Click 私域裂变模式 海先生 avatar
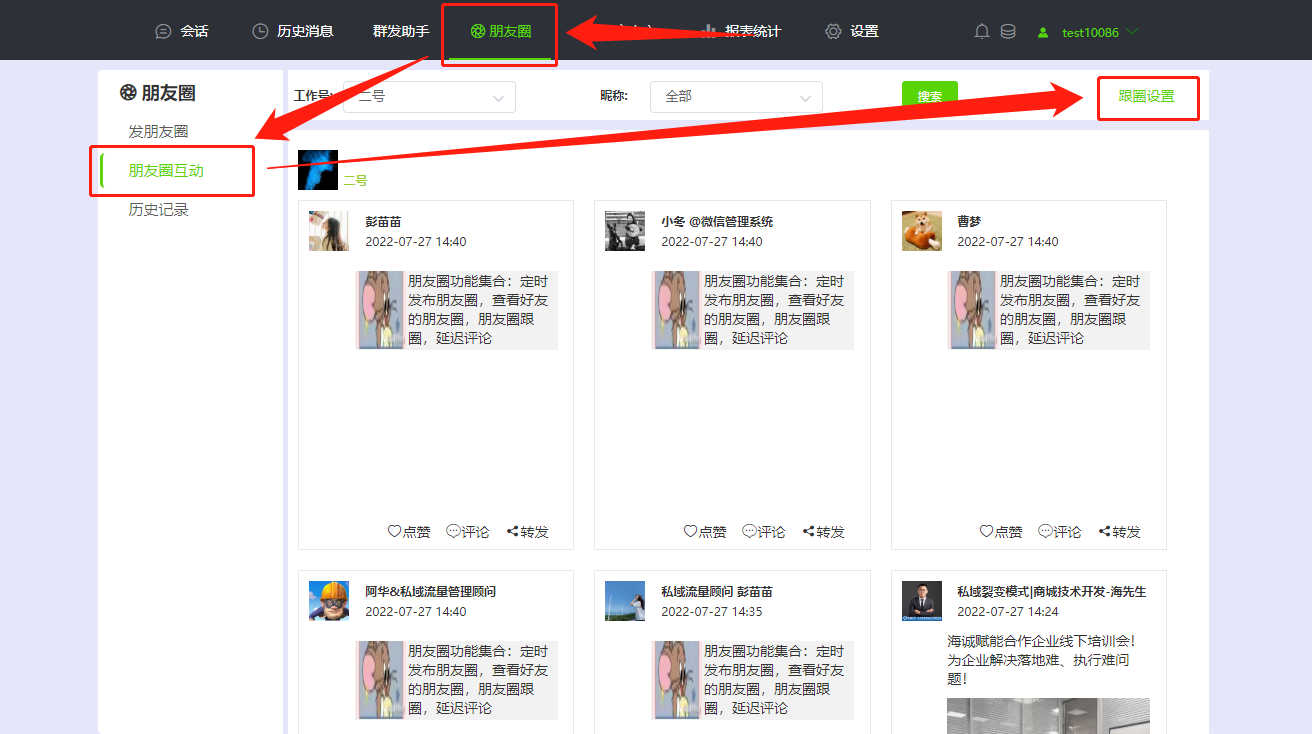Screen dimensions: 1312x734 (921, 601)
